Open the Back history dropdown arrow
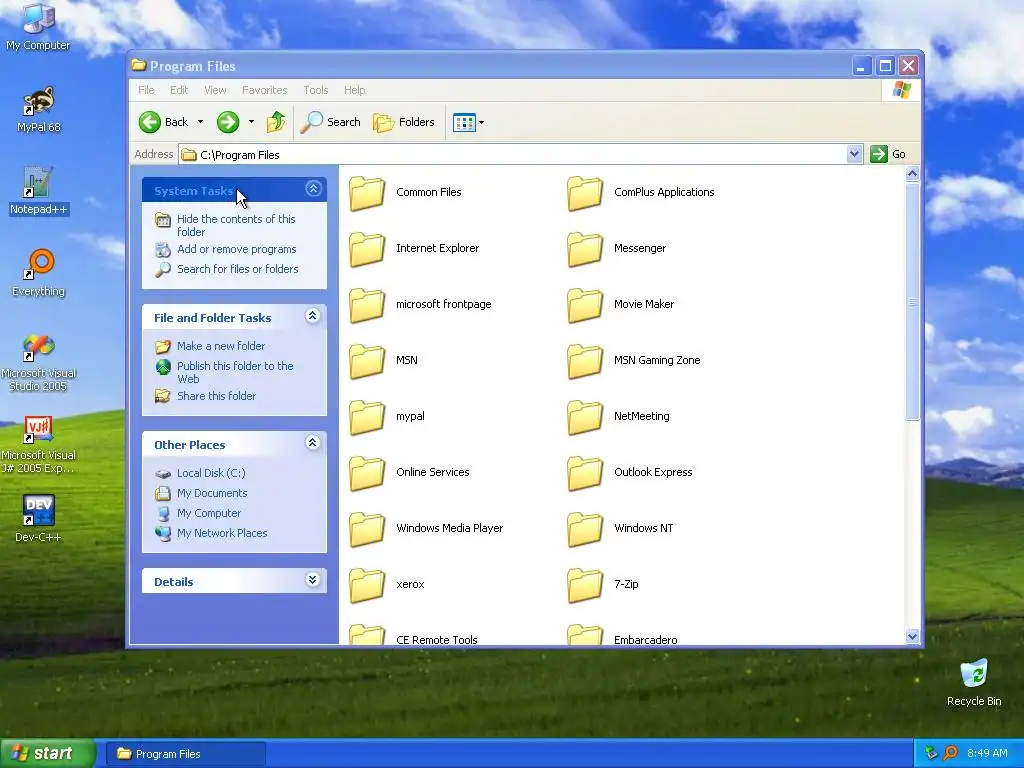 pos(200,122)
